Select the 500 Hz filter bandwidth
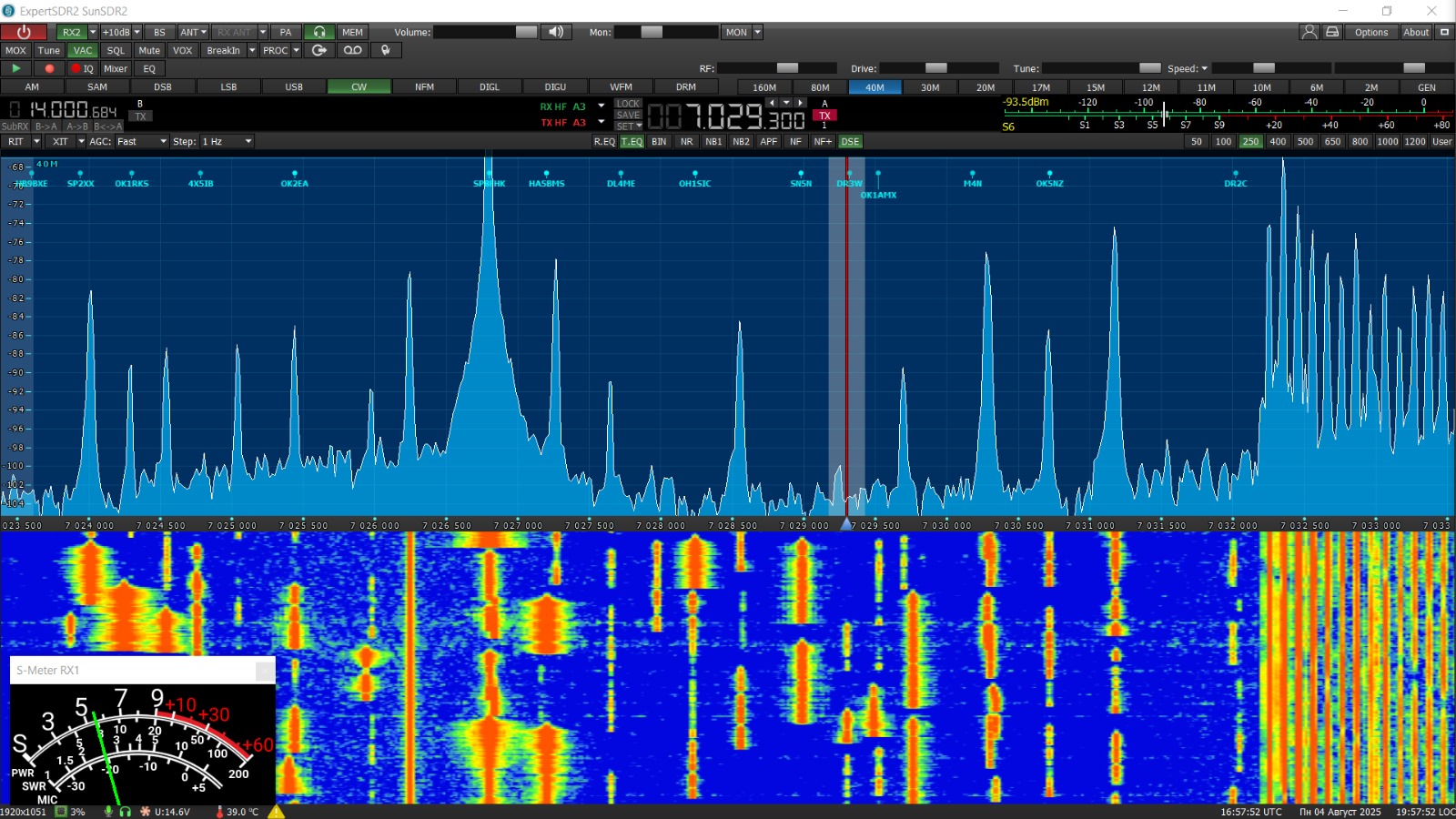 [x=1305, y=141]
